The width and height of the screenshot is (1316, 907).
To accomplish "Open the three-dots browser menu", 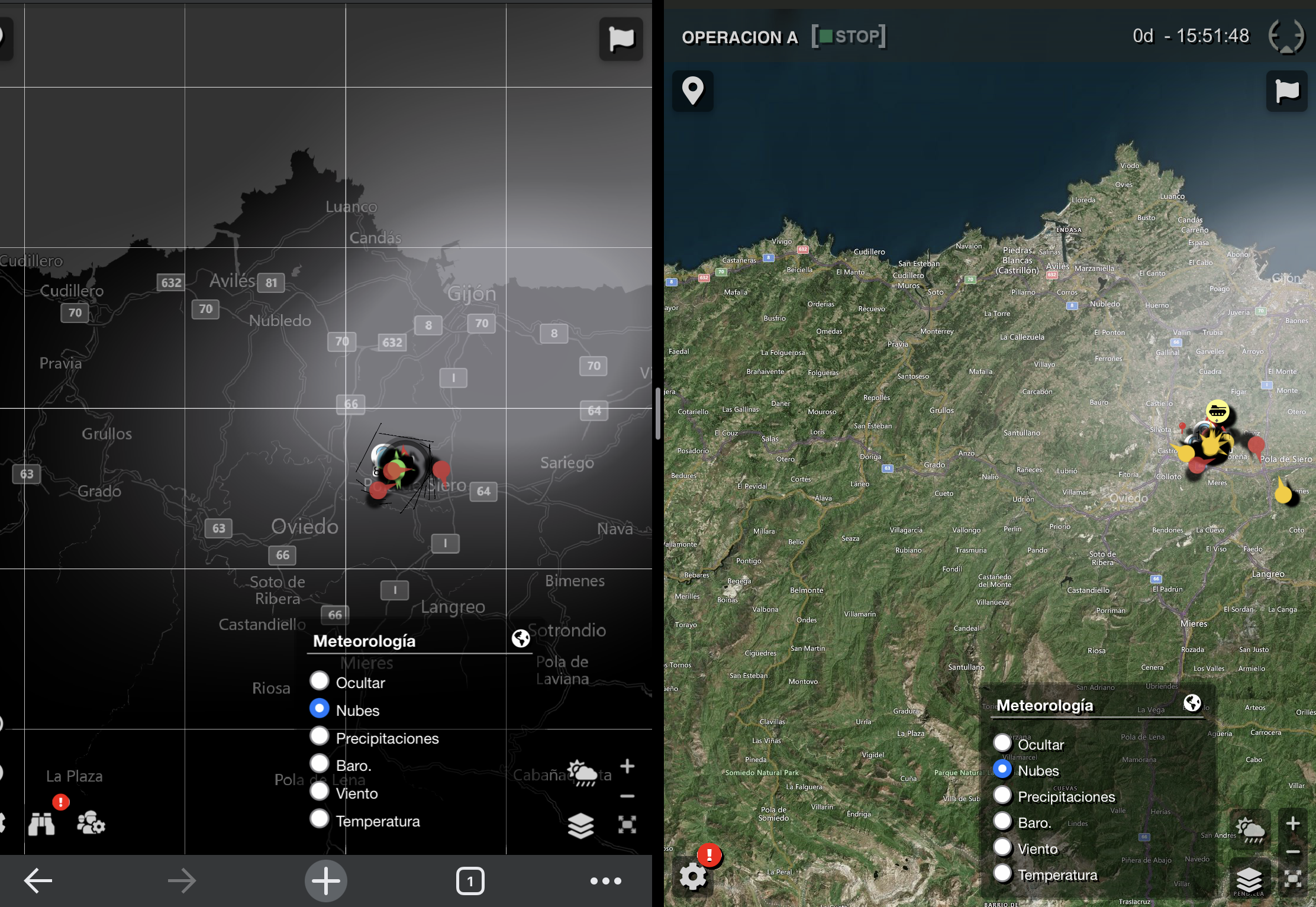I will click(606, 881).
